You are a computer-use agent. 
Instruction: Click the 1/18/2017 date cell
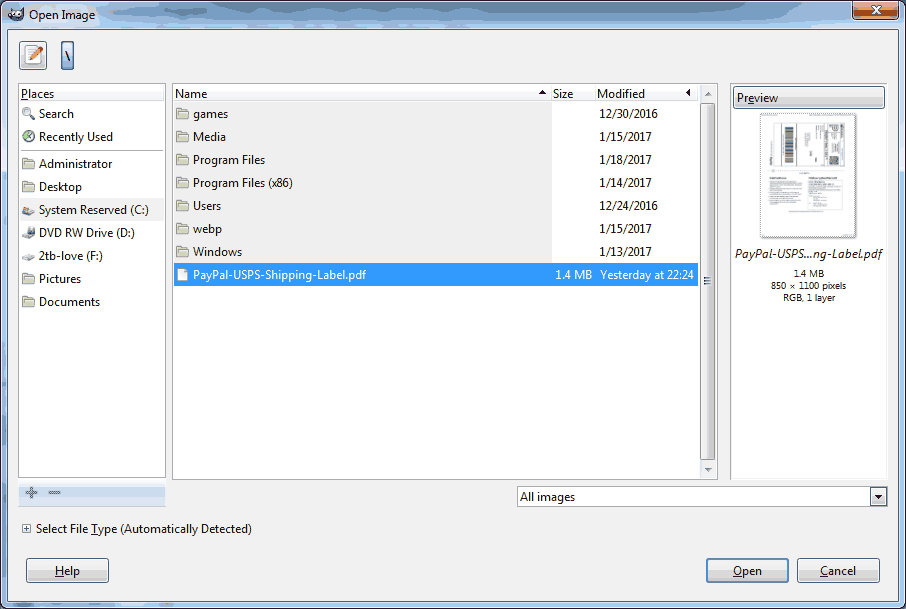click(x=625, y=160)
